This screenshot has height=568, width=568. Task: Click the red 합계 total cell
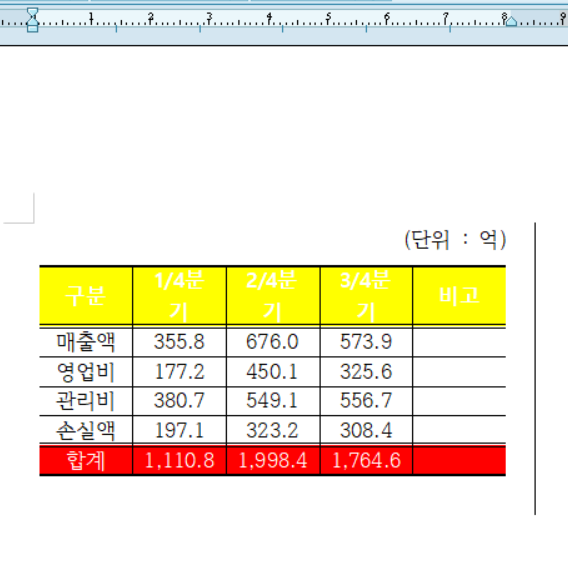(86, 460)
